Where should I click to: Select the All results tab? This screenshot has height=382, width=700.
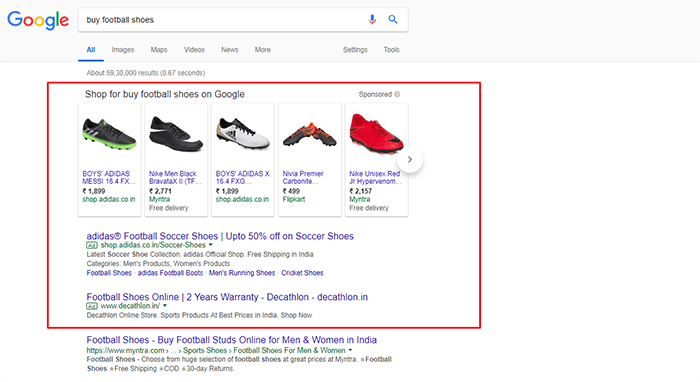[91, 50]
